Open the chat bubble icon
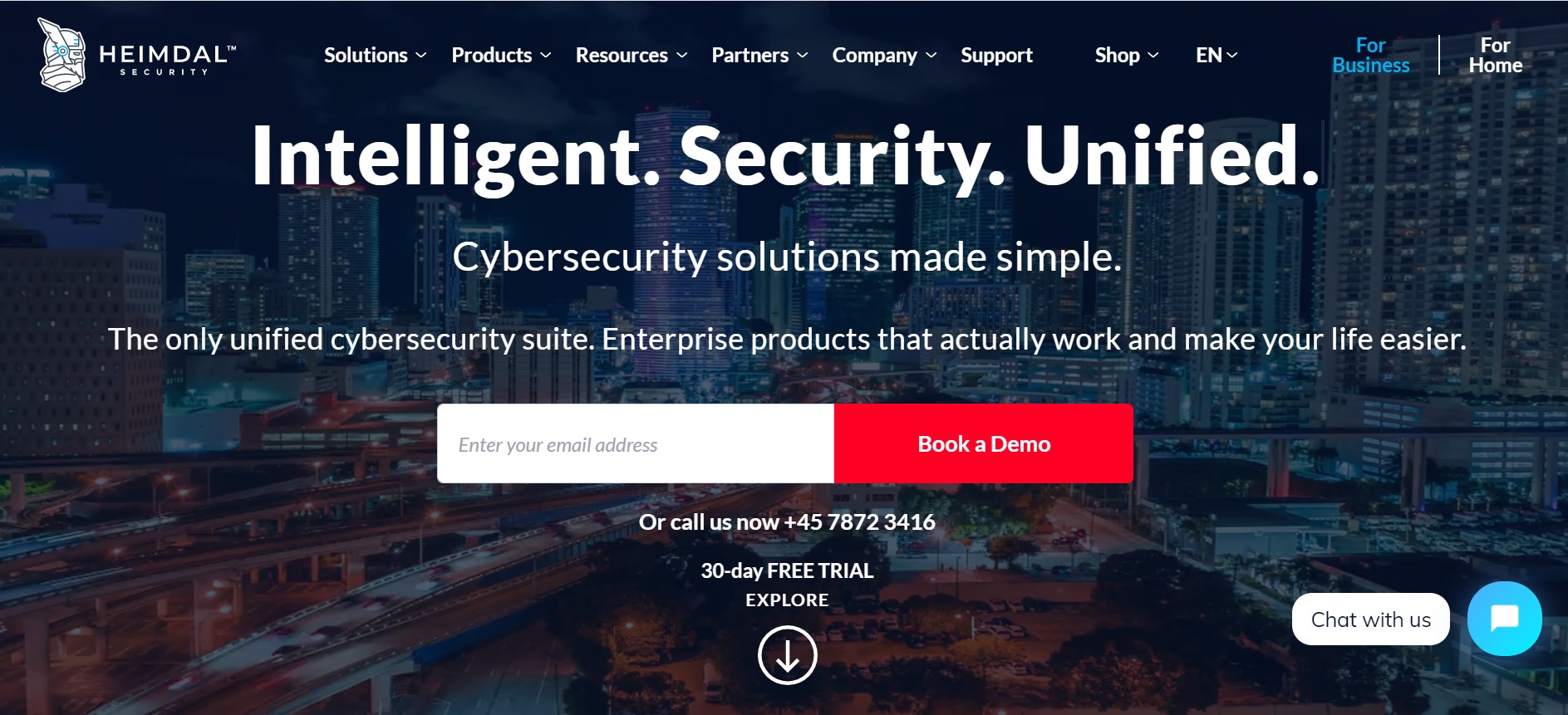Image resolution: width=1568 pixels, height=715 pixels. point(1505,619)
